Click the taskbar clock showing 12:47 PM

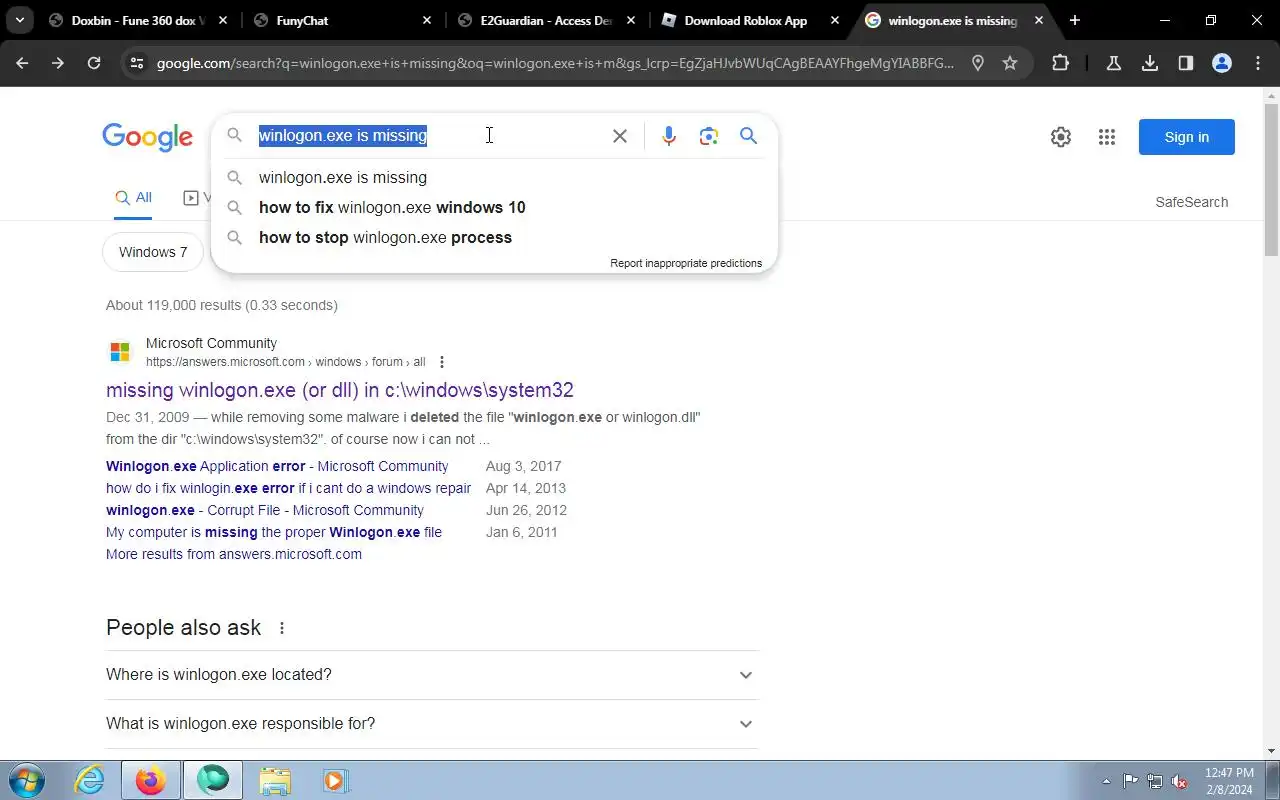click(x=1229, y=781)
